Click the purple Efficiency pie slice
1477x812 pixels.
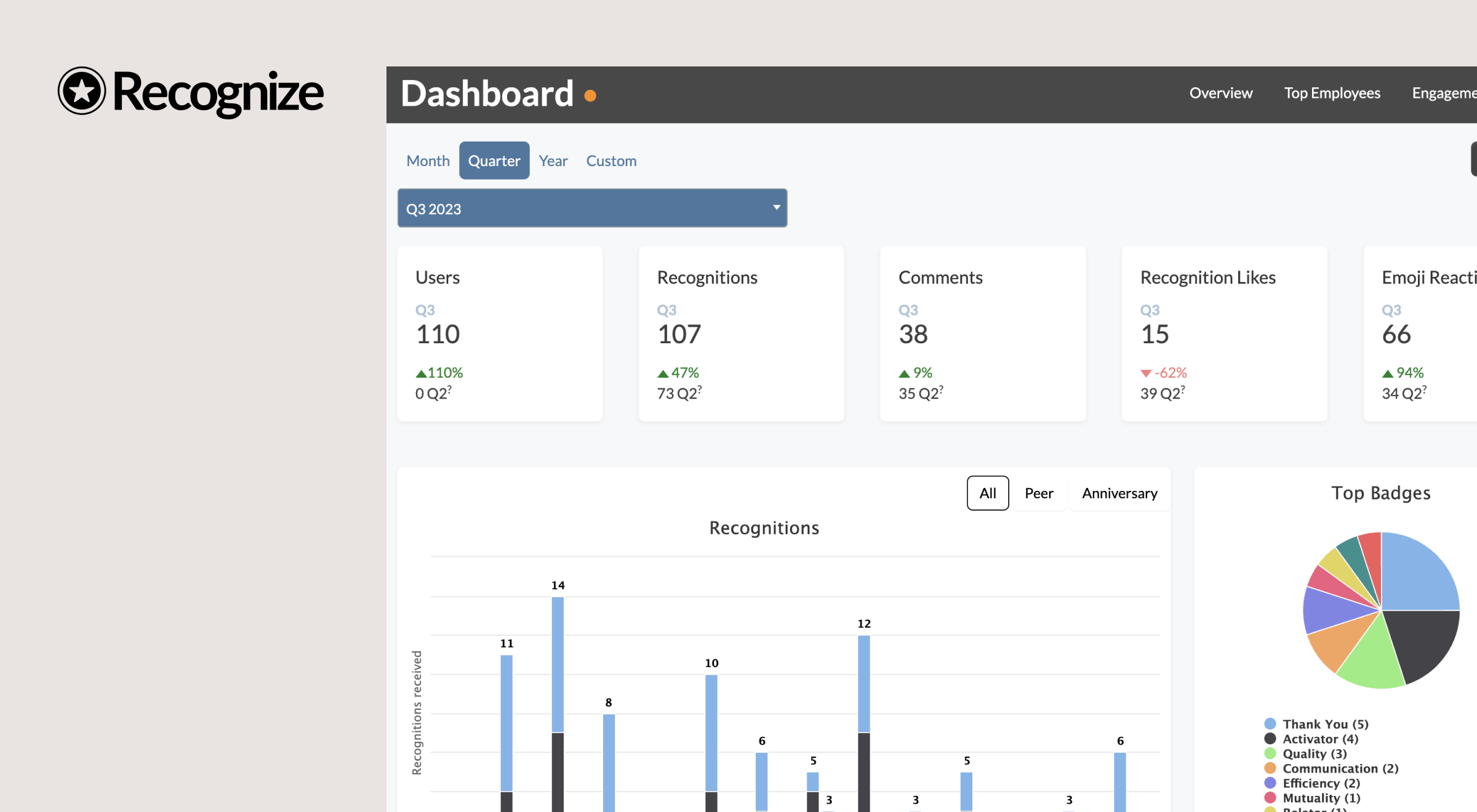pos(1332,611)
